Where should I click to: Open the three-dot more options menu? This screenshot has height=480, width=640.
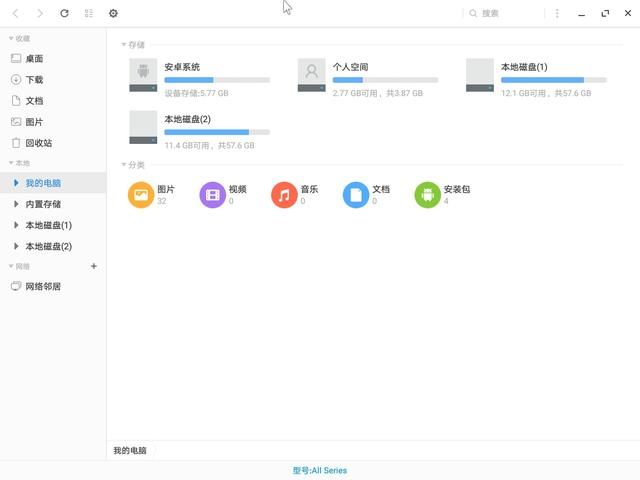(x=557, y=13)
